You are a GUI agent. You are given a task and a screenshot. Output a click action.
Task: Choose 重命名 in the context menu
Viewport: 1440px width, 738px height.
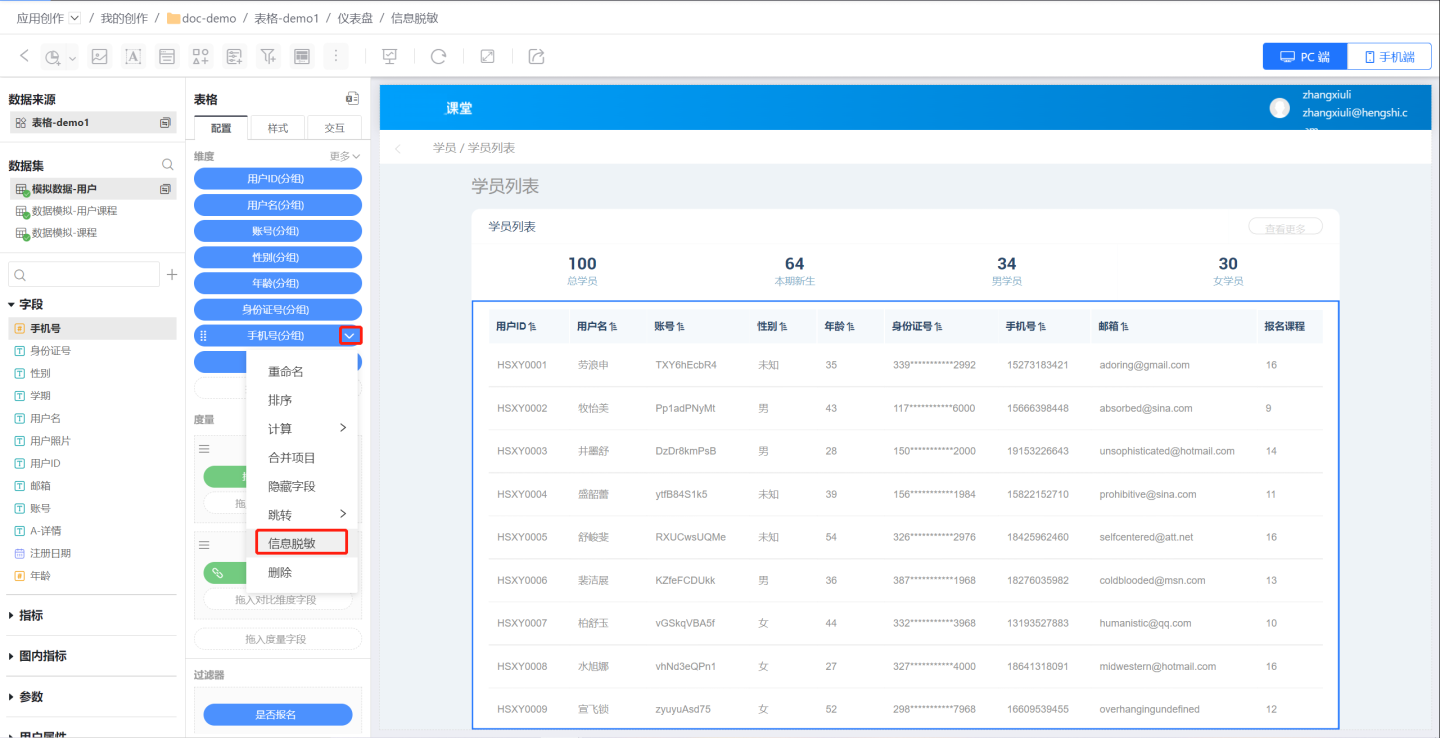[x=285, y=372]
